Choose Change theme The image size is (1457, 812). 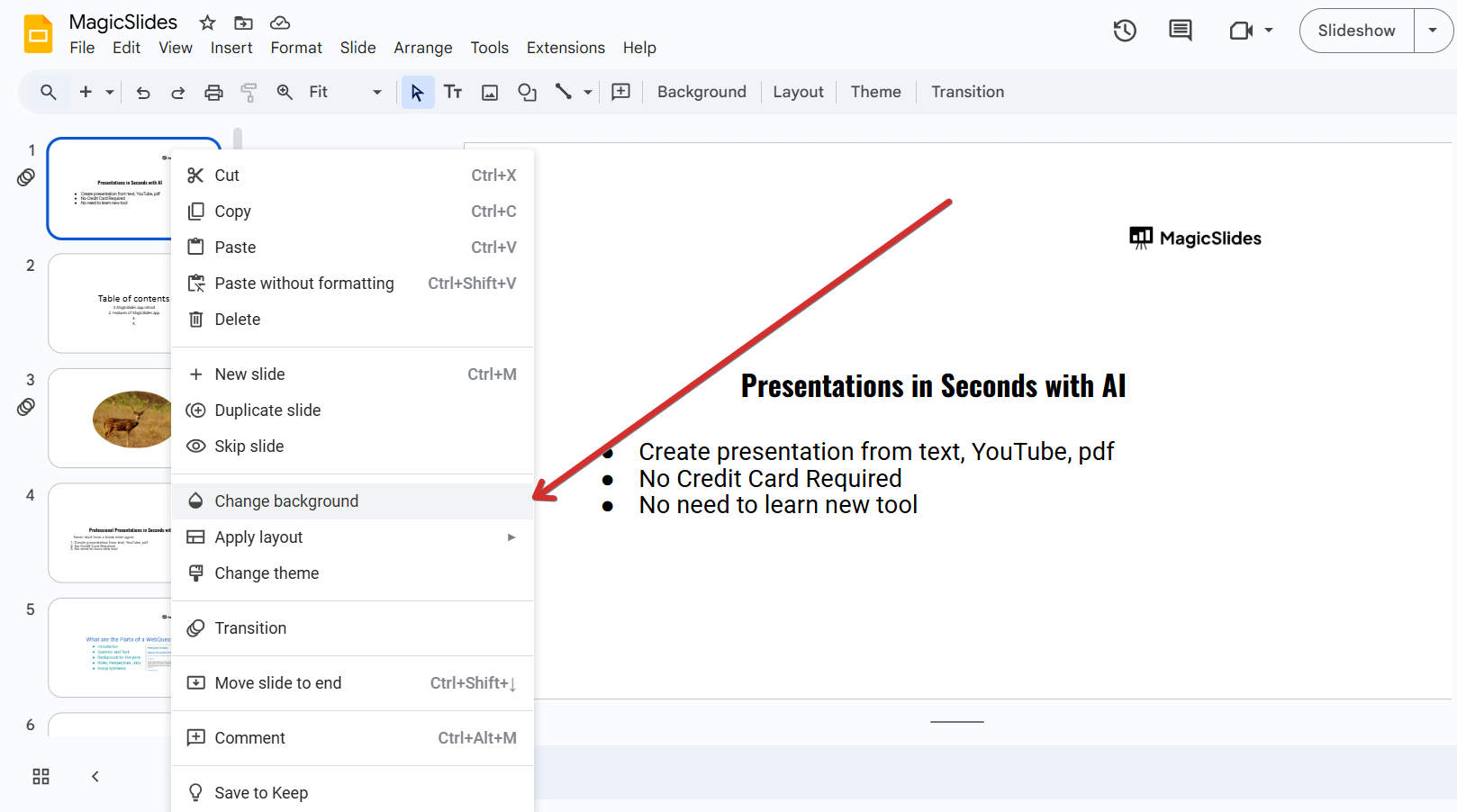coord(353,573)
